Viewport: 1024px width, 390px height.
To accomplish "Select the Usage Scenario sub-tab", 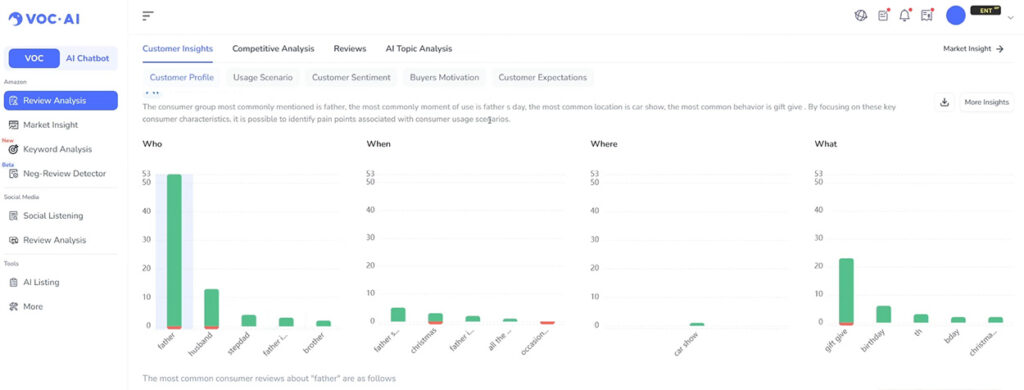I will 263,78.
